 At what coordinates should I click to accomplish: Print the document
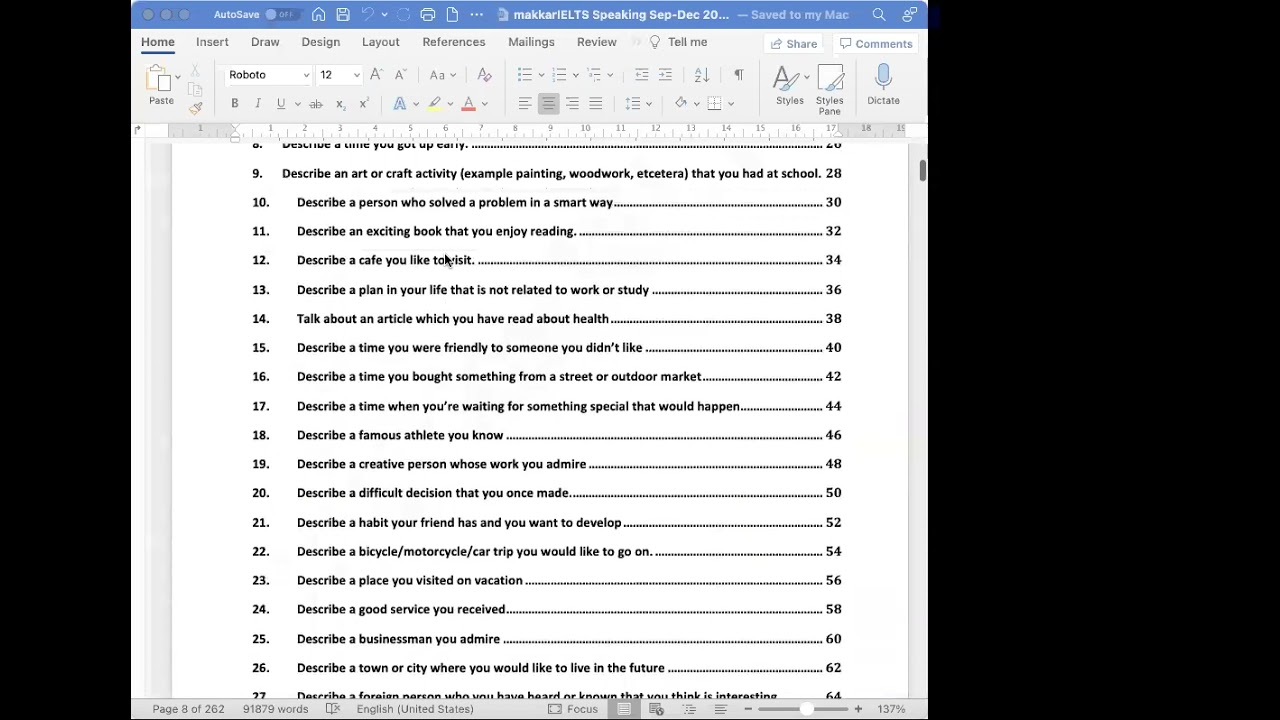pyautogui.click(x=428, y=14)
